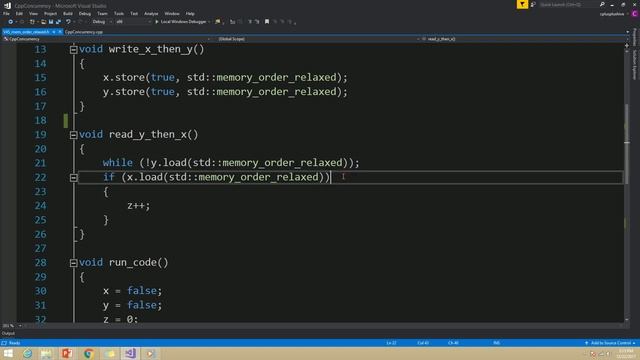The image size is (640, 360).
Task: Open the Global Scope navigation dropdown
Action: click(316, 39)
